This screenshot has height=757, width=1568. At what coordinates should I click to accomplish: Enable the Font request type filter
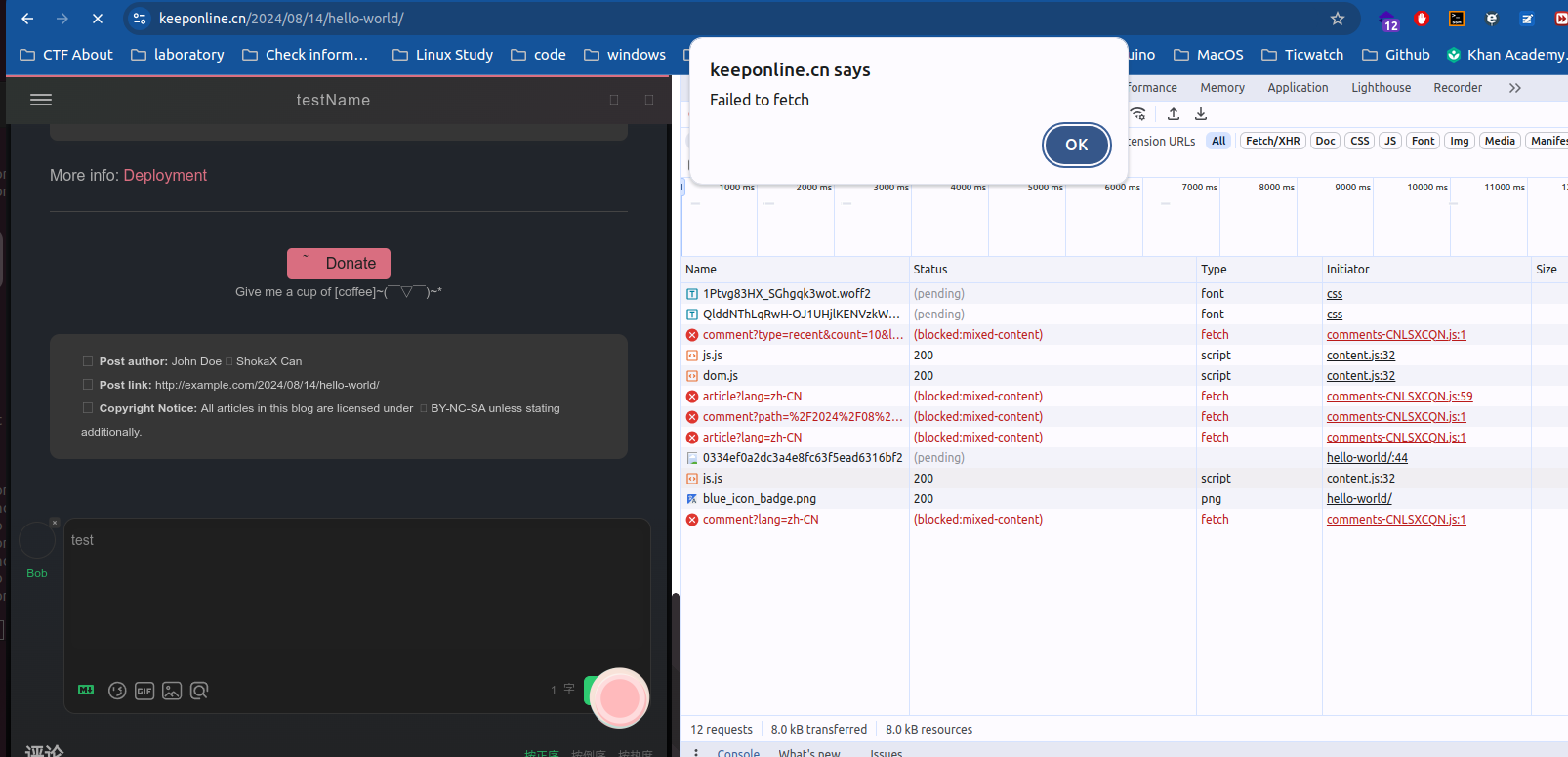pyautogui.click(x=1423, y=141)
